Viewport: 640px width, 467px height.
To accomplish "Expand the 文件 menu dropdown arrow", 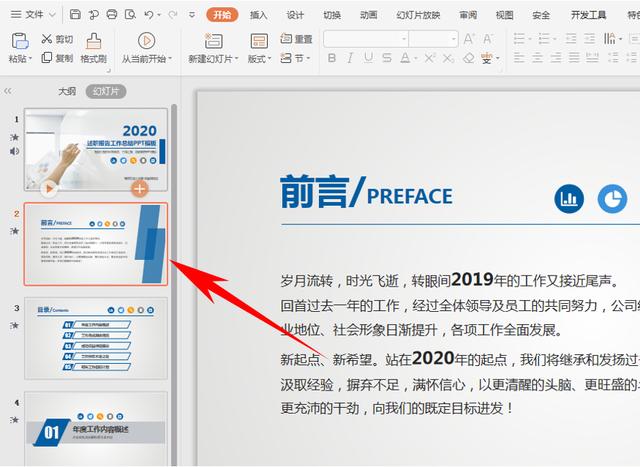I will point(53,15).
